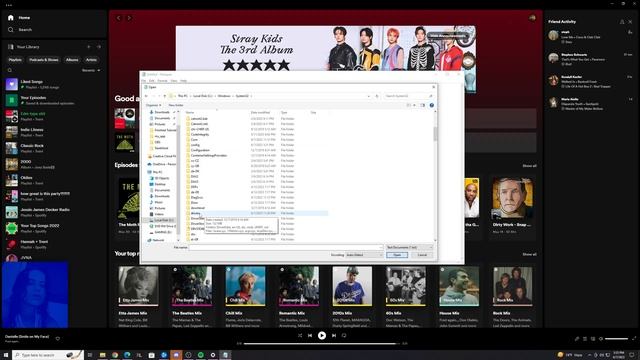The width and height of the screenshot is (640, 360).
Task: Click Show all next to top mixes
Action: [529, 254]
